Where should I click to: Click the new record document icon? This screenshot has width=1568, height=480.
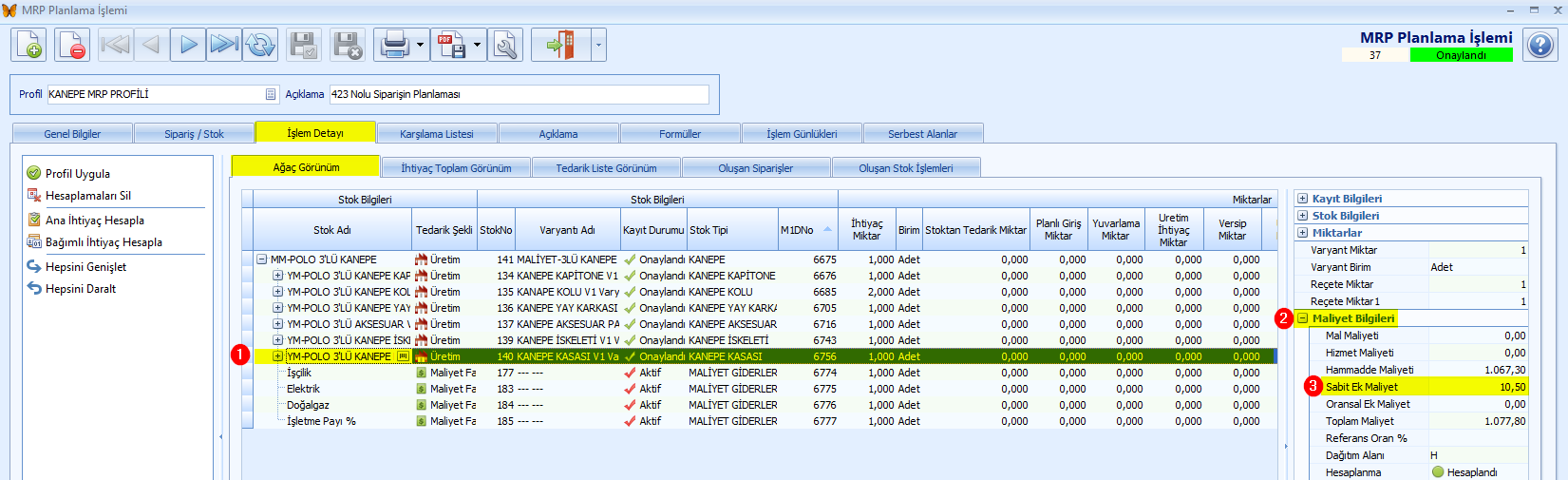pos(28,45)
